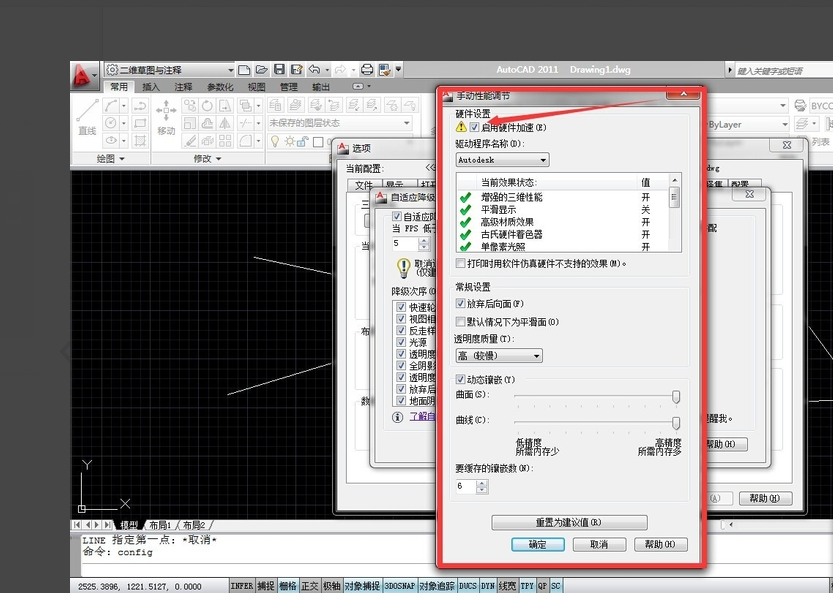The height and width of the screenshot is (593, 833).
Task: Open the workspace 二维草图与注释 dropdown
Action: 169,70
